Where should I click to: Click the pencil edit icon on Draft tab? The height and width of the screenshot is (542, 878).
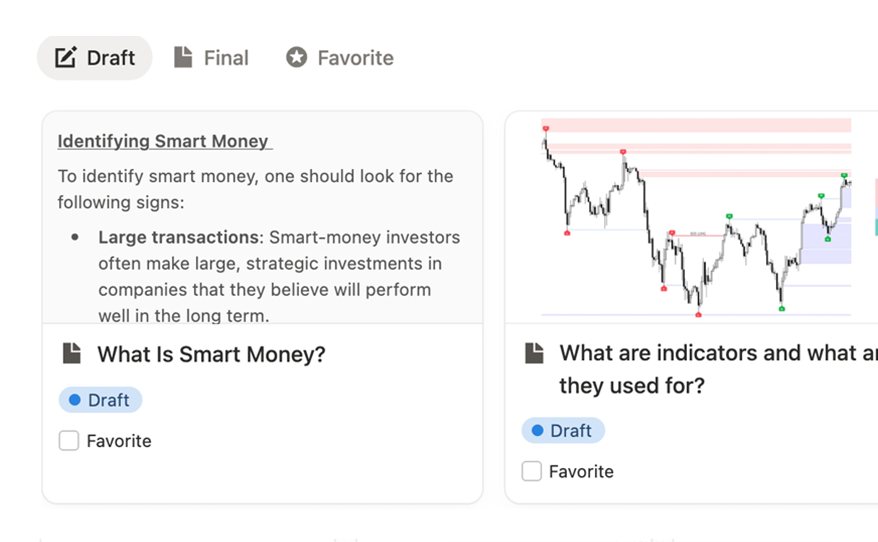tap(65, 58)
